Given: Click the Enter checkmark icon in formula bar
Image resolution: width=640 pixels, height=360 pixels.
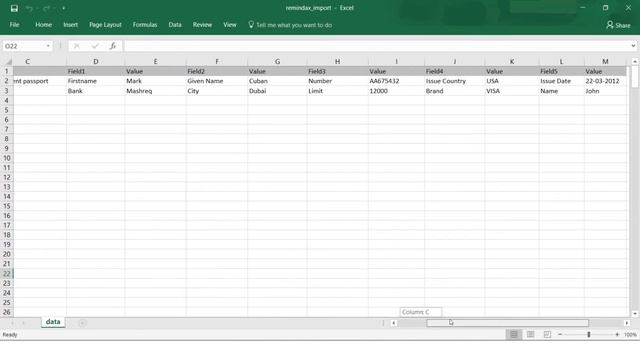Looking at the screenshot, I should pos(95,46).
